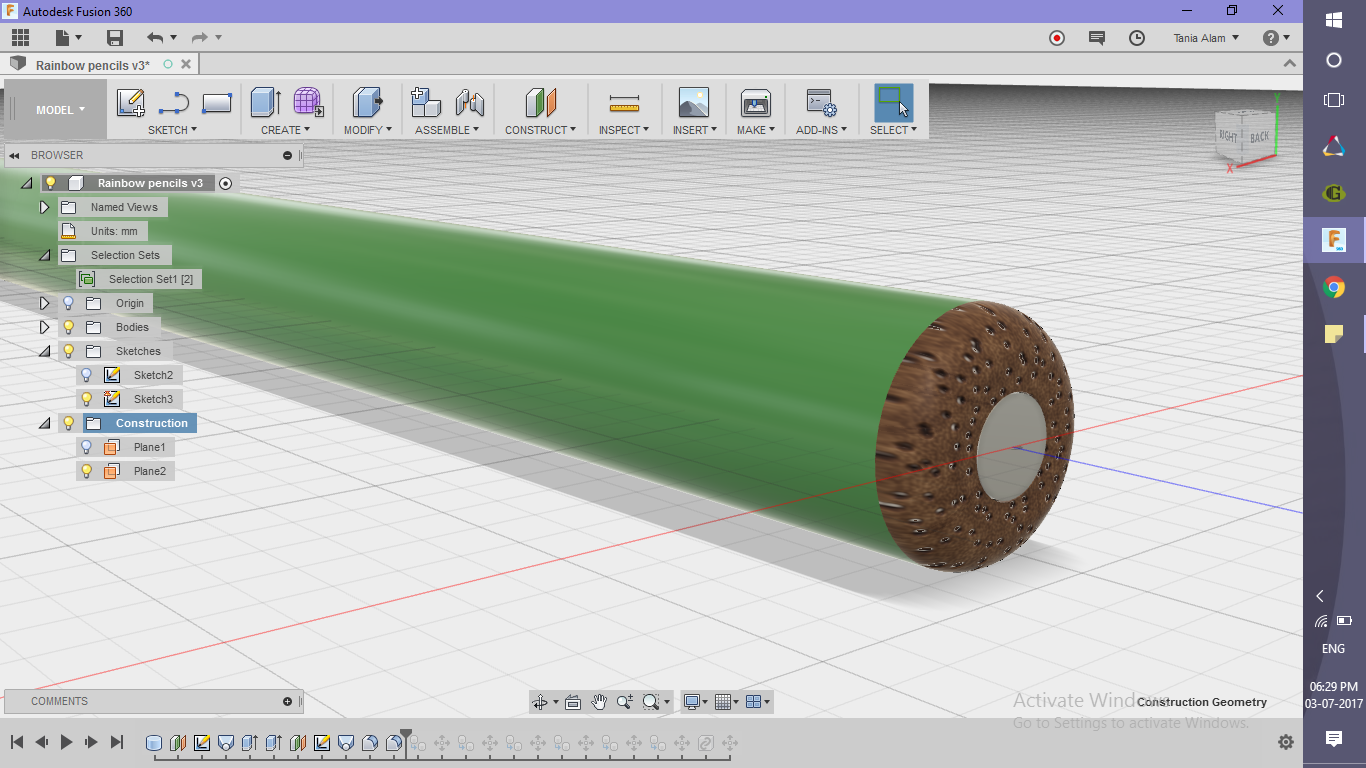Open the Display Settings dropdown
Screen dimensions: 1366x768
pyautogui.click(x=696, y=702)
